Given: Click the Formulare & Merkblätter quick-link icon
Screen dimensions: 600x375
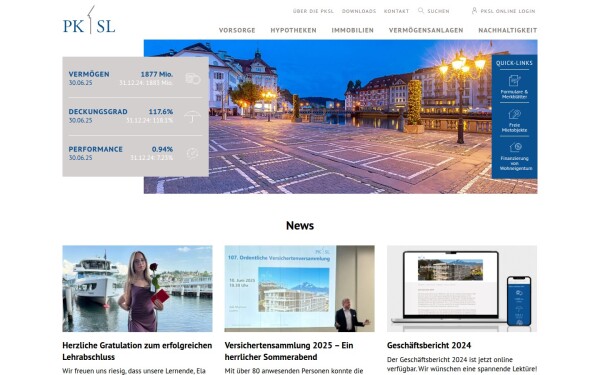Looking at the screenshot, I should (x=514, y=80).
